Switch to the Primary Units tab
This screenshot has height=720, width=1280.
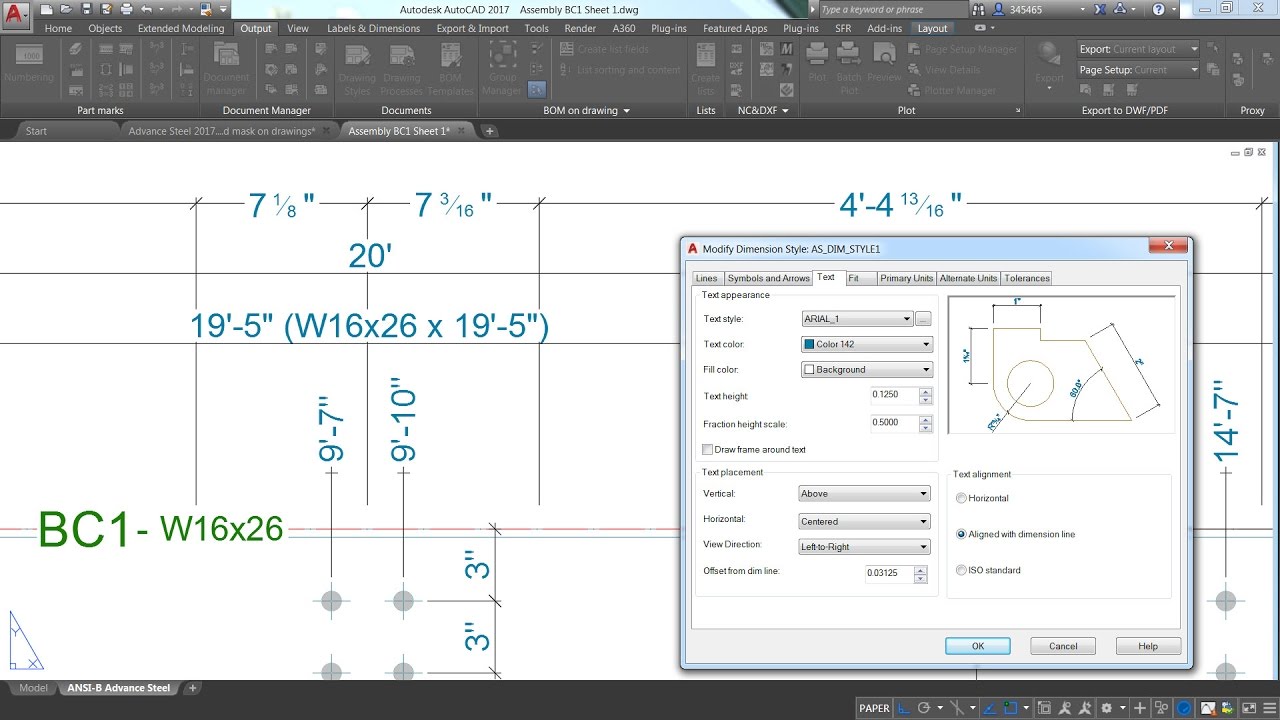906,278
